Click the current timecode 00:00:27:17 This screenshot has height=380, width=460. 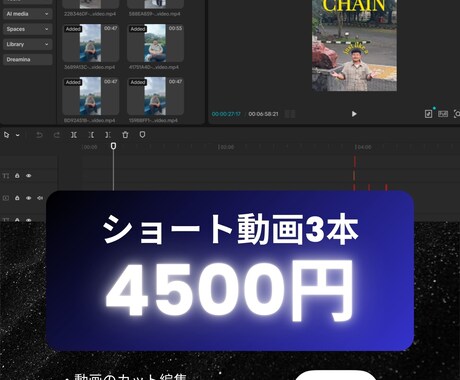pos(226,114)
